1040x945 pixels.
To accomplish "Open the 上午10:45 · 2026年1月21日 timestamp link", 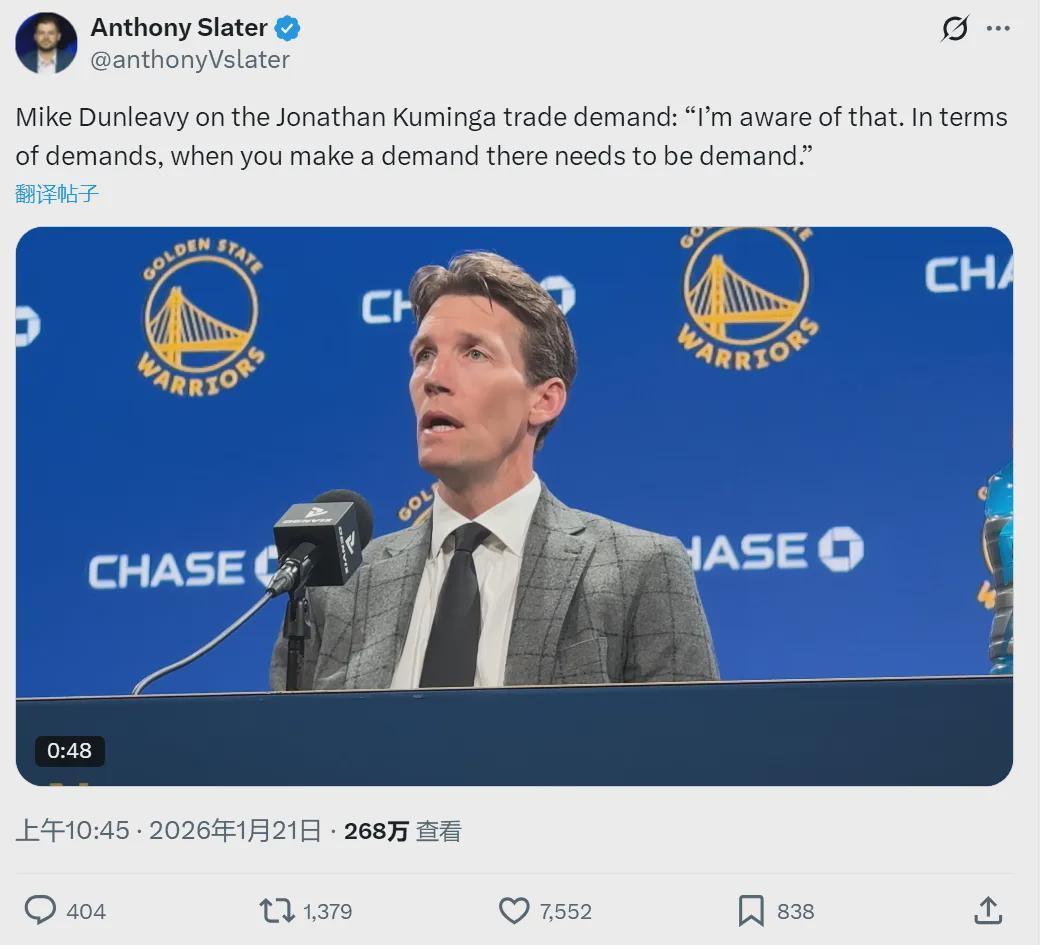I will point(168,831).
